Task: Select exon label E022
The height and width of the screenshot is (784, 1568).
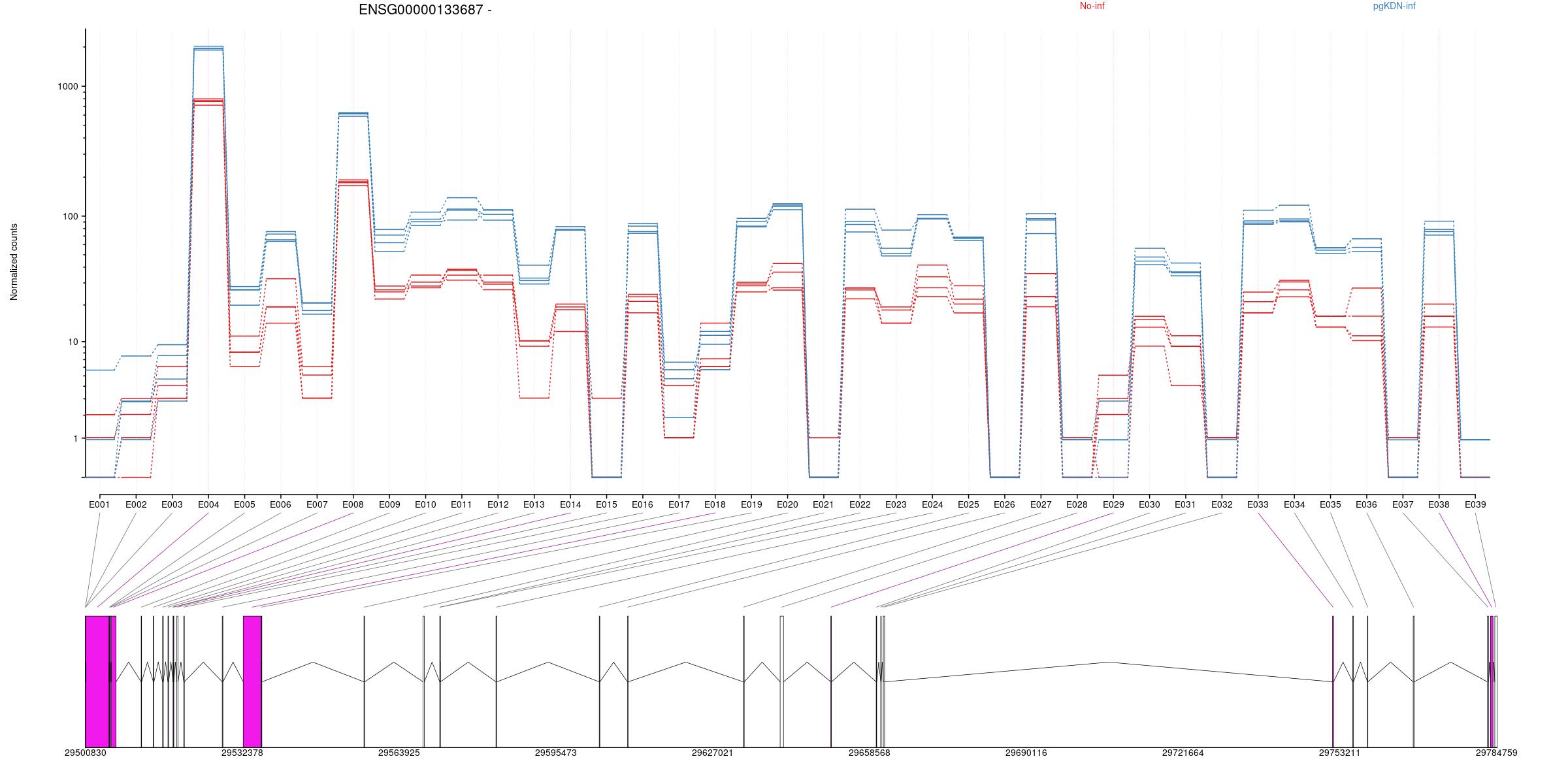Action: 860,504
